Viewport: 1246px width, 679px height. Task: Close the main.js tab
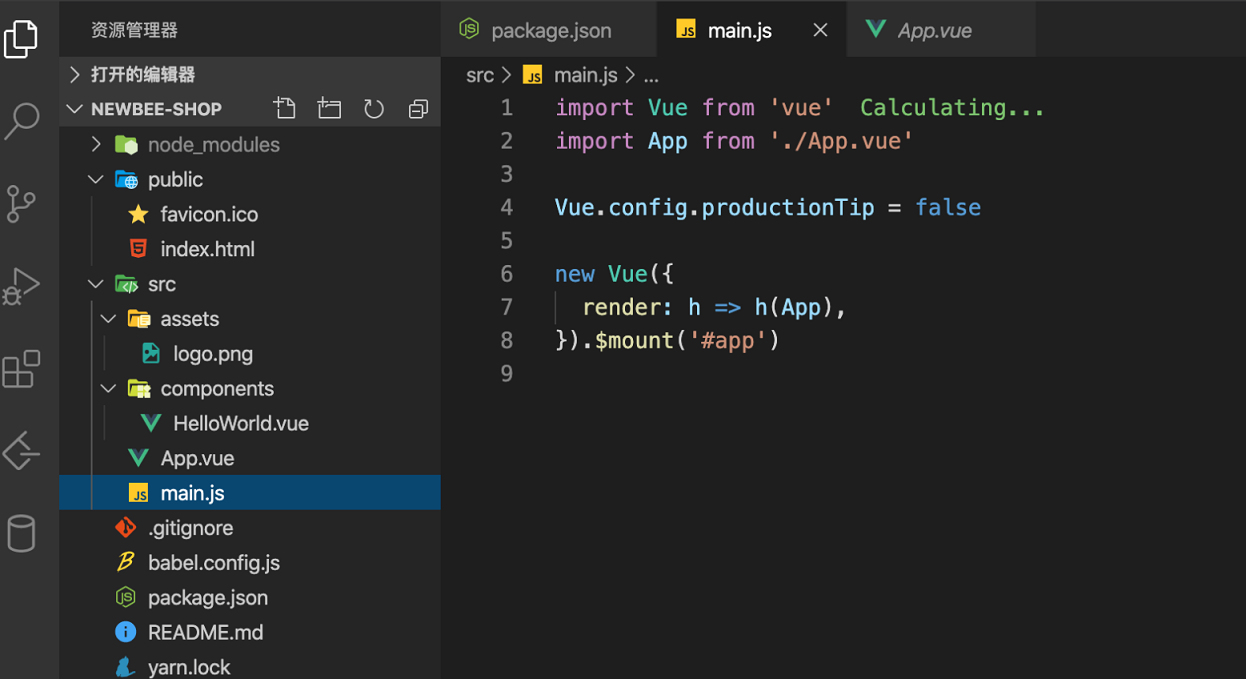(820, 30)
